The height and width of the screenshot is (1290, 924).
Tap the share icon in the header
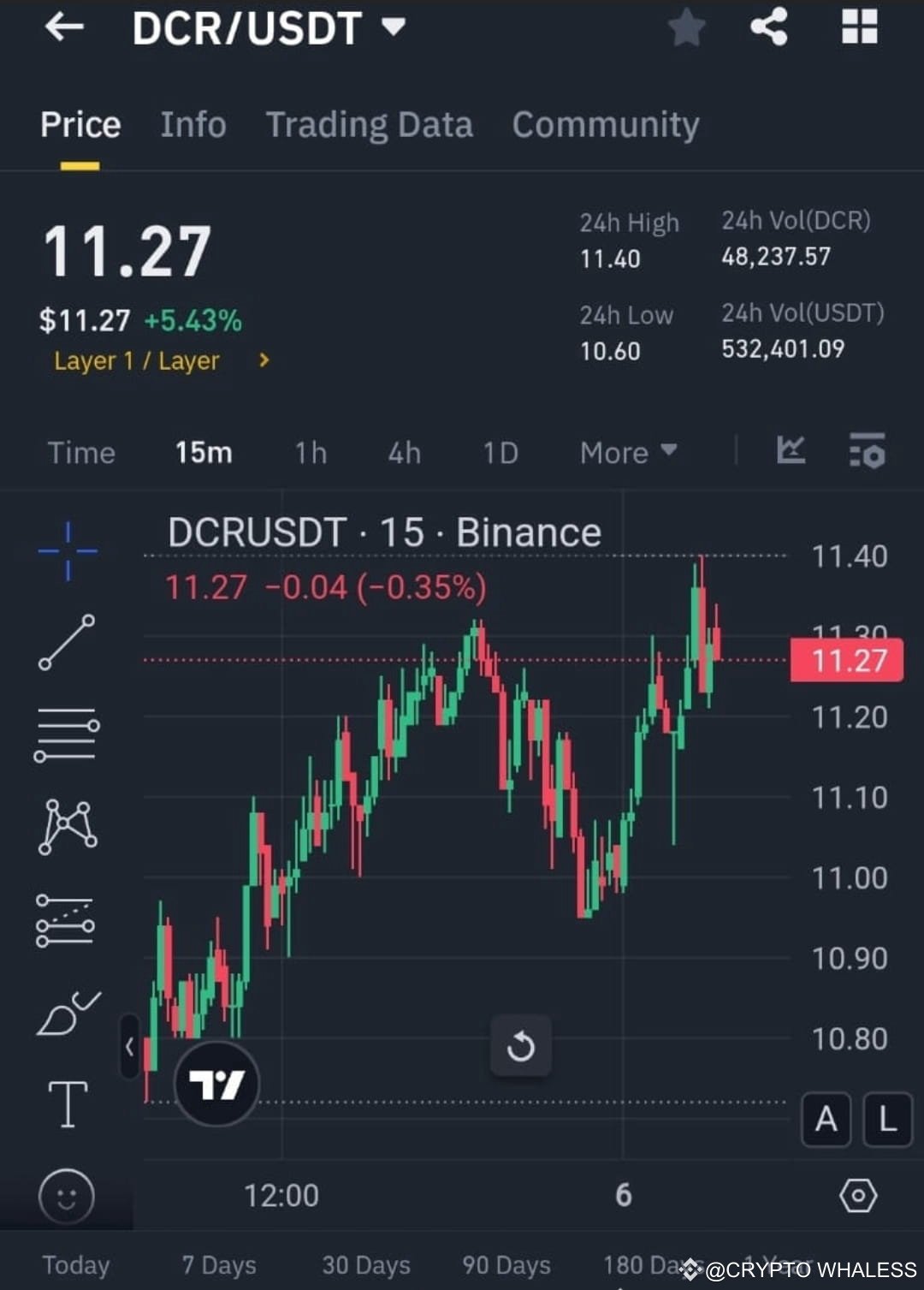click(769, 27)
